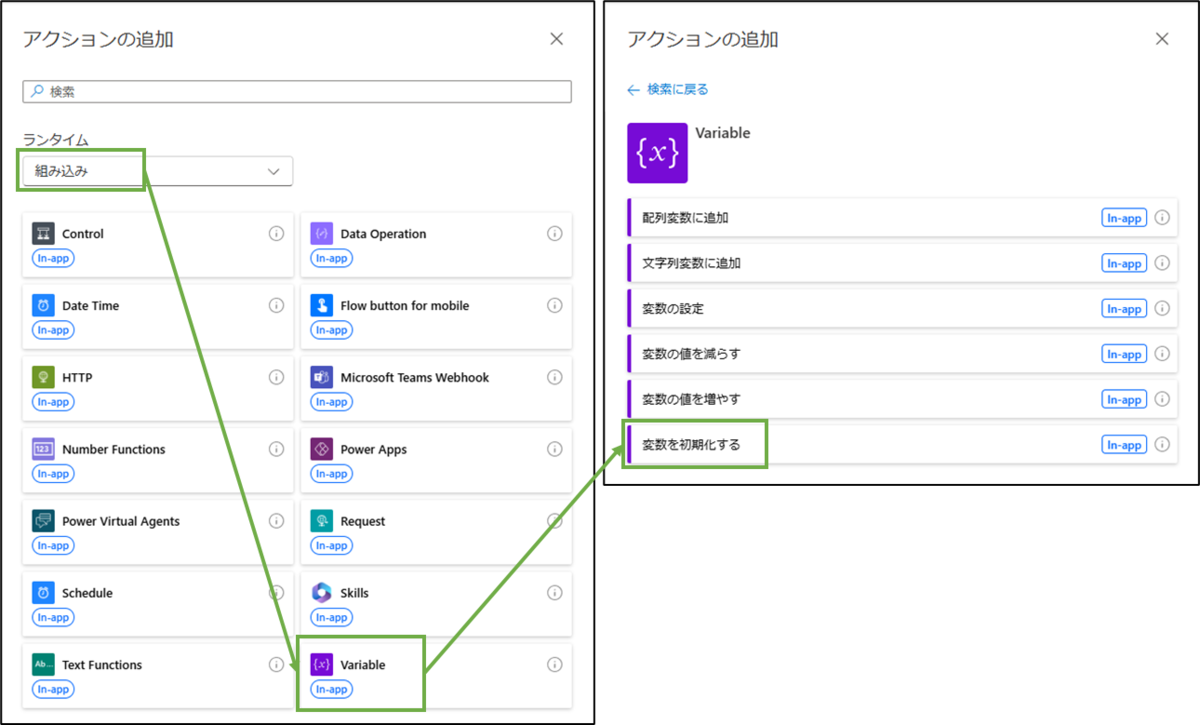Click the search magnifier icon

[37, 91]
